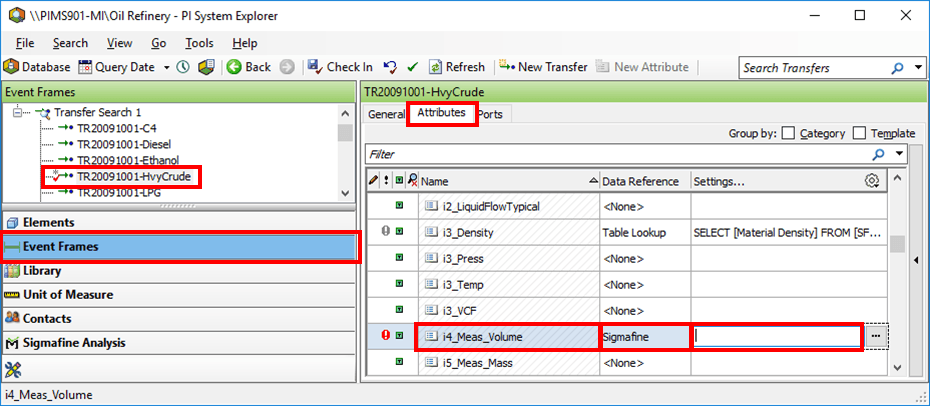Click the globe cube toolbar icon

(206, 67)
